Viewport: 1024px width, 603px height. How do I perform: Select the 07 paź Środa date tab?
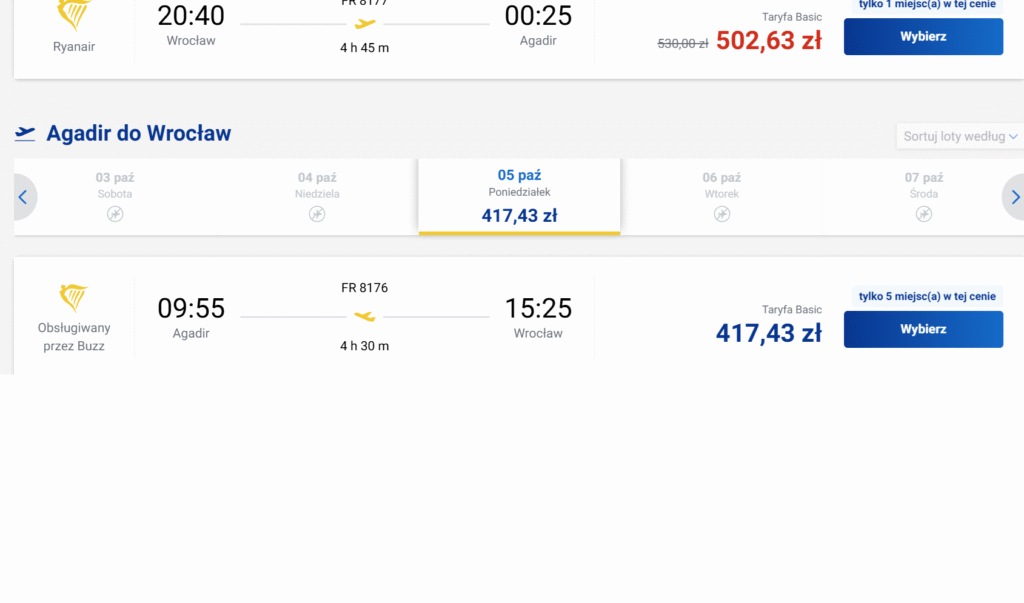point(924,185)
